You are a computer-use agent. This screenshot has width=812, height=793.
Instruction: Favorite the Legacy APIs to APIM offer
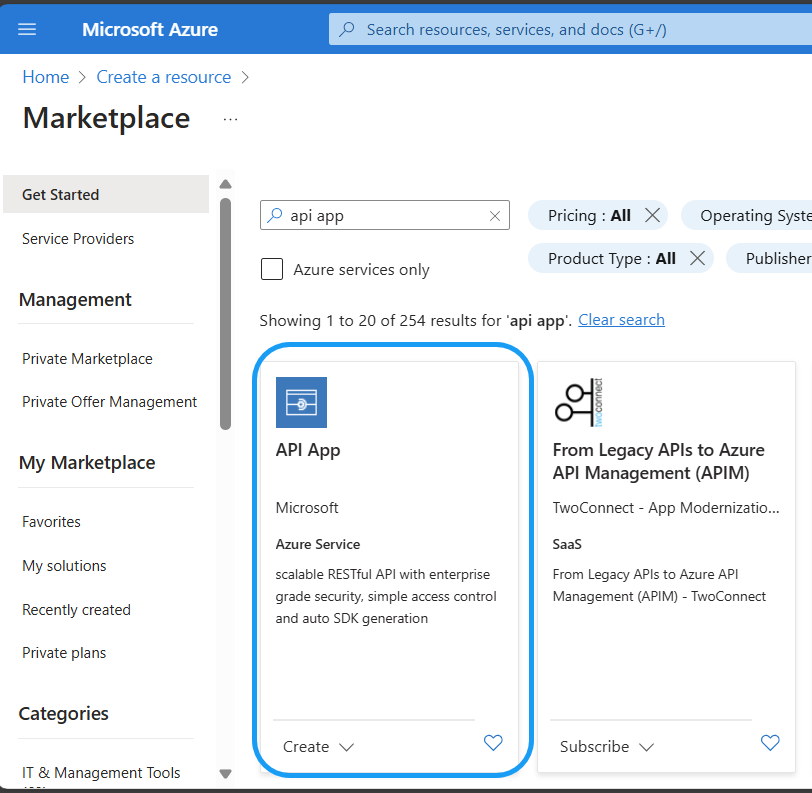point(770,743)
